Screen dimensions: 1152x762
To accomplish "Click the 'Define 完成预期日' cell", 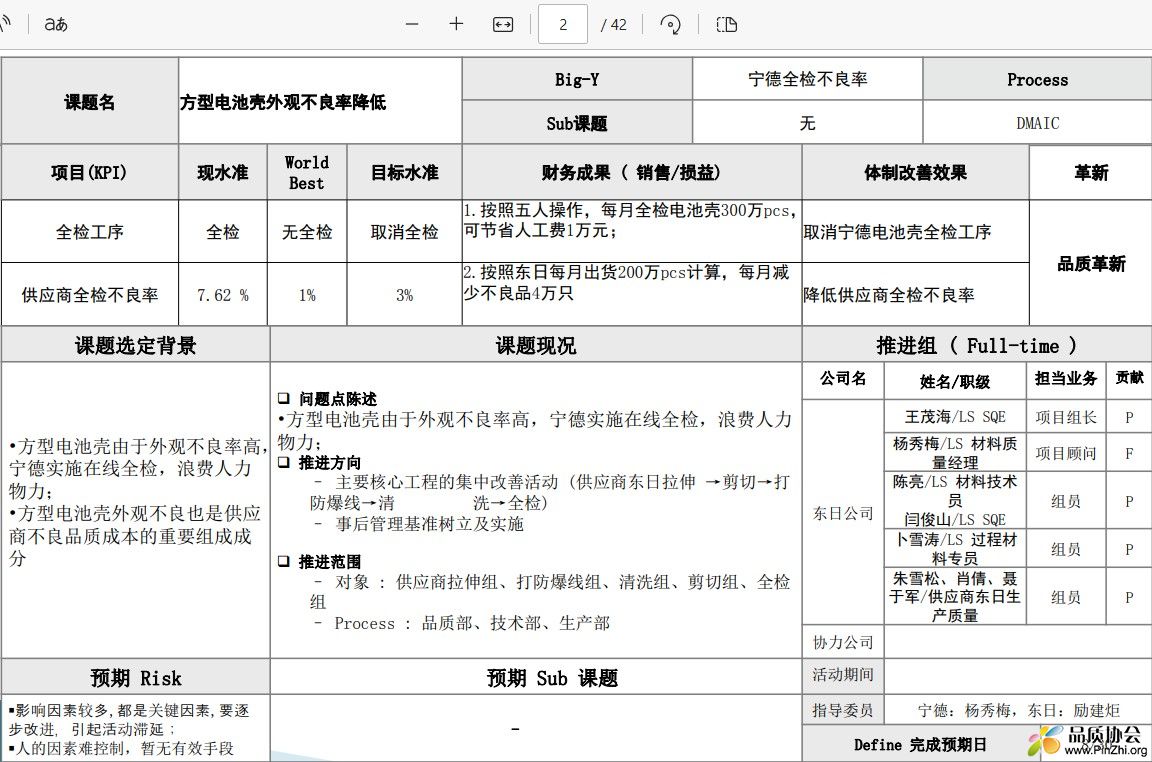I will point(920,744).
